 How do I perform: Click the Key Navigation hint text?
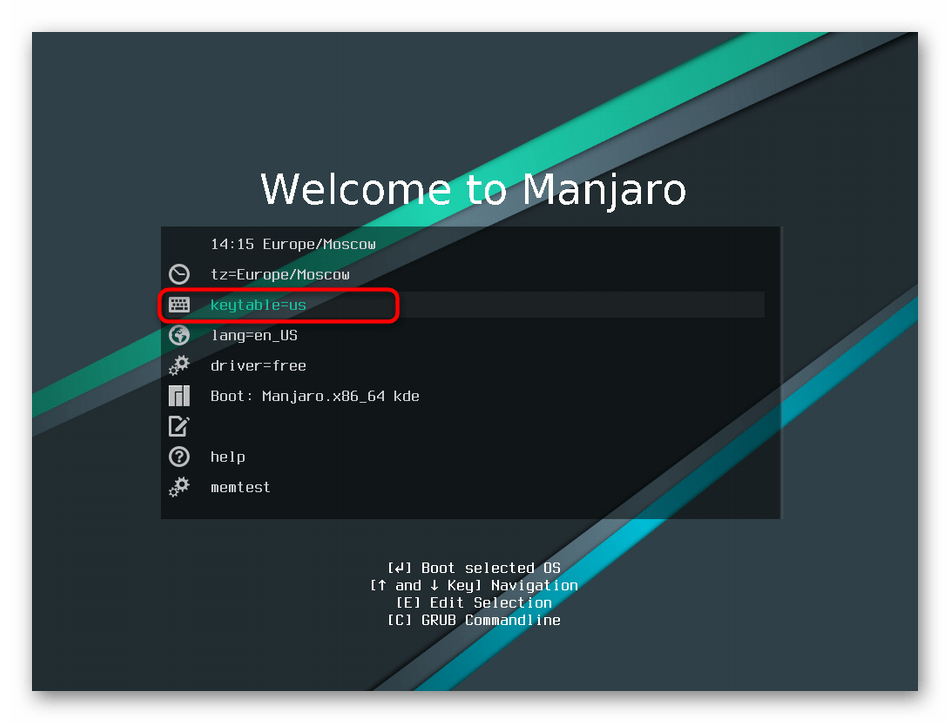(x=474, y=585)
